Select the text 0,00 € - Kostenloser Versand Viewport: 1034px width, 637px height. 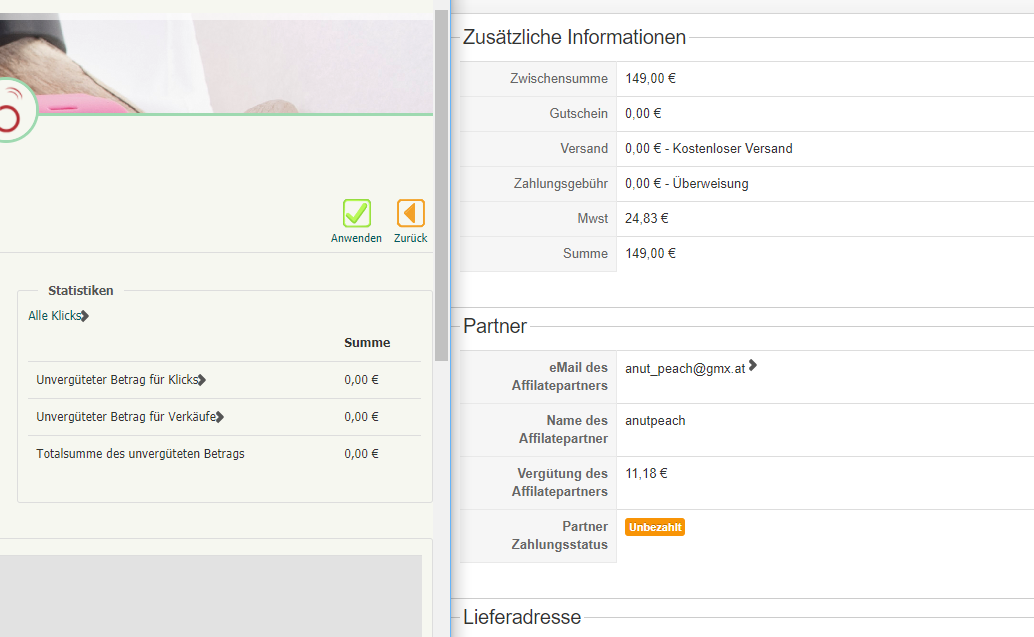tap(709, 148)
